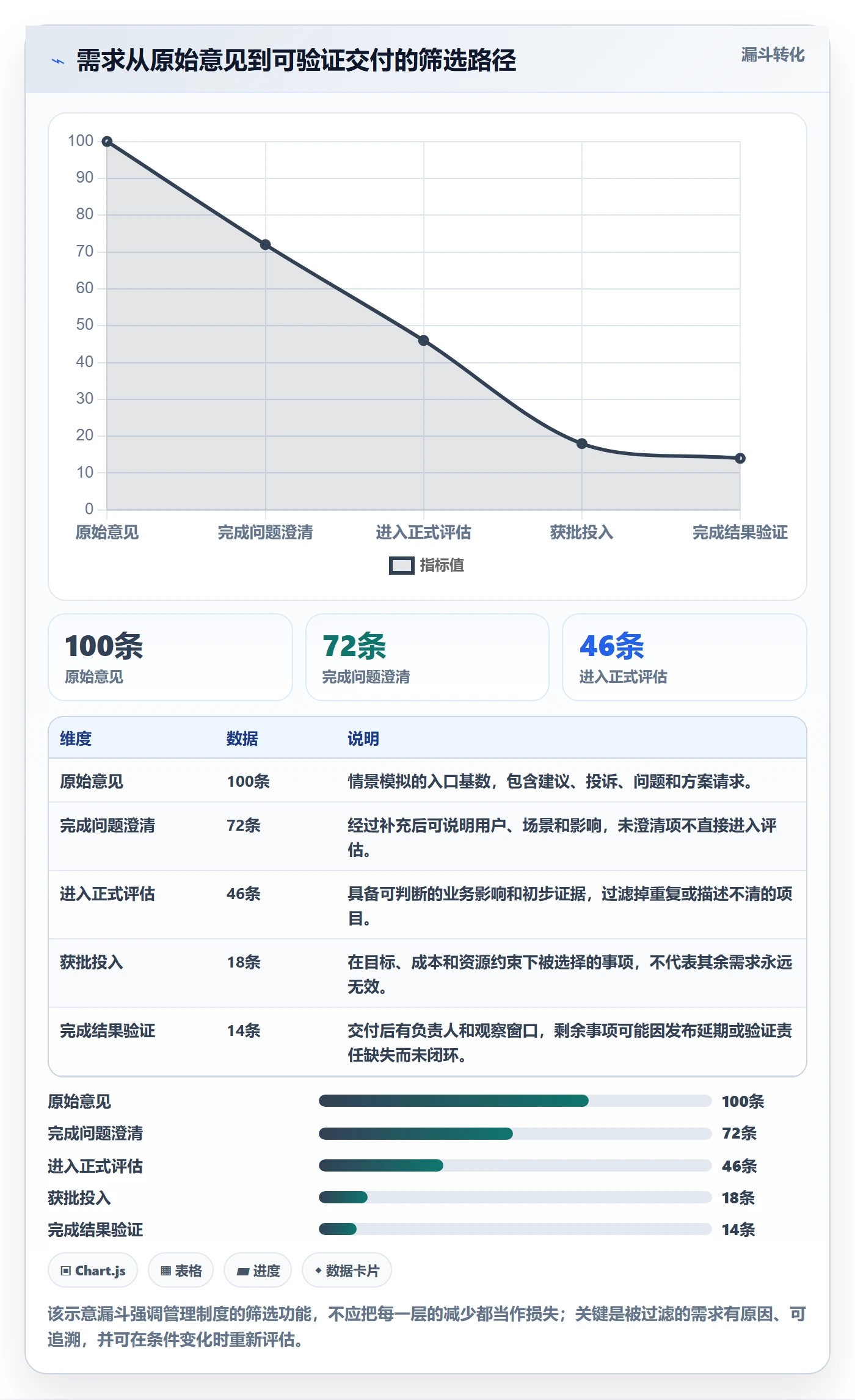
Task: Click the chart data point for 原始意见
Action: (x=107, y=142)
